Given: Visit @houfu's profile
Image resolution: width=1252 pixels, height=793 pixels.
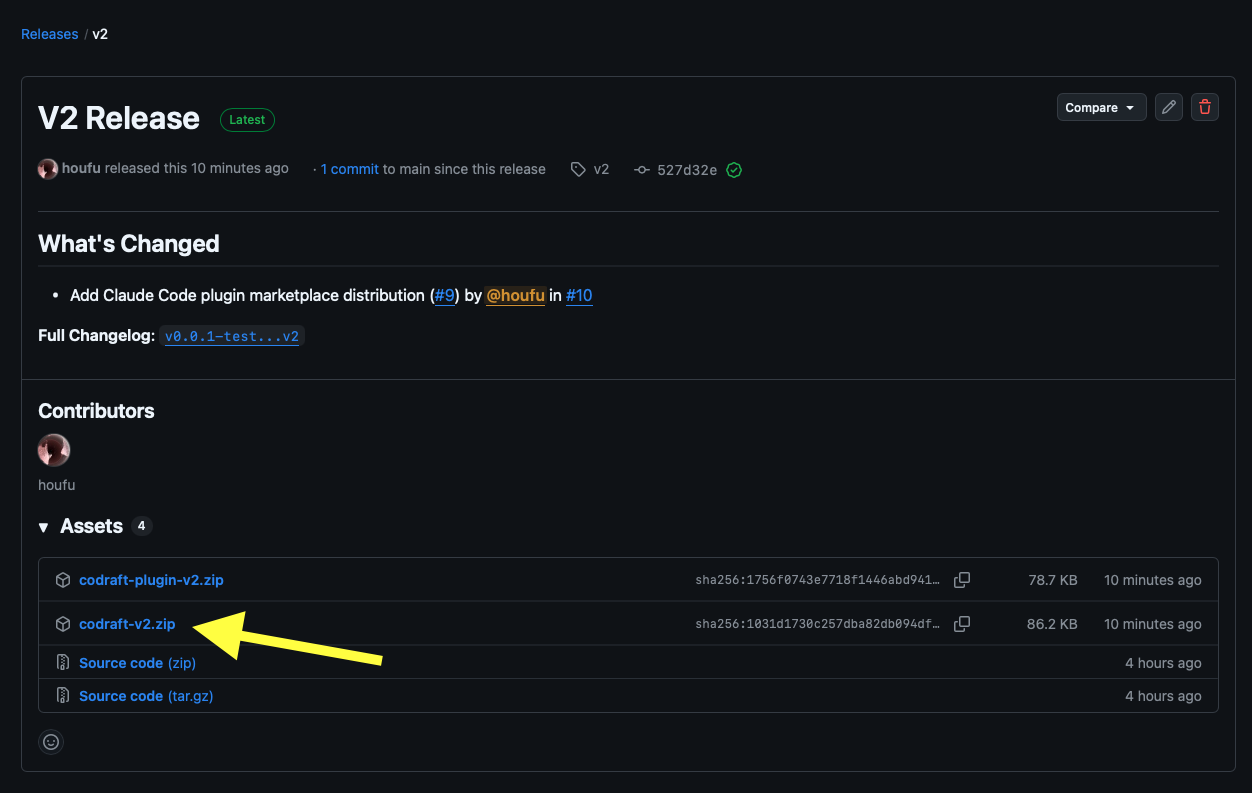Looking at the screenshot, I should (515, 295).
